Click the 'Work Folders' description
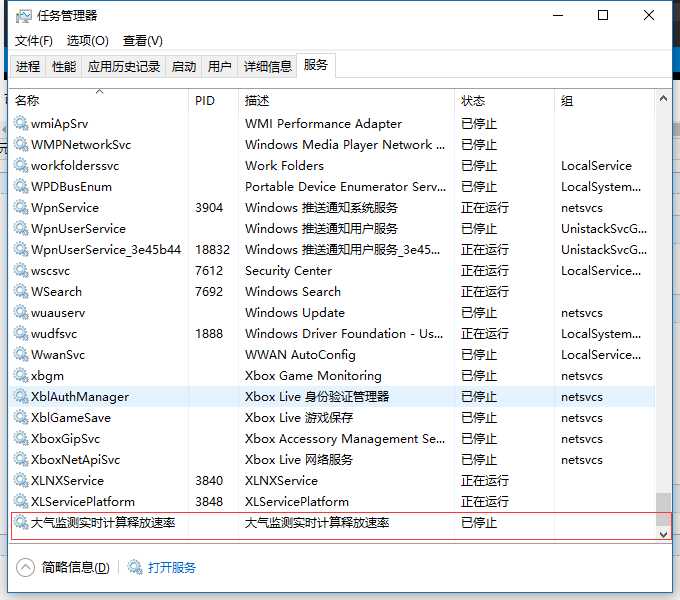Screen dimensions: 680x600 (x=284, y=165)
